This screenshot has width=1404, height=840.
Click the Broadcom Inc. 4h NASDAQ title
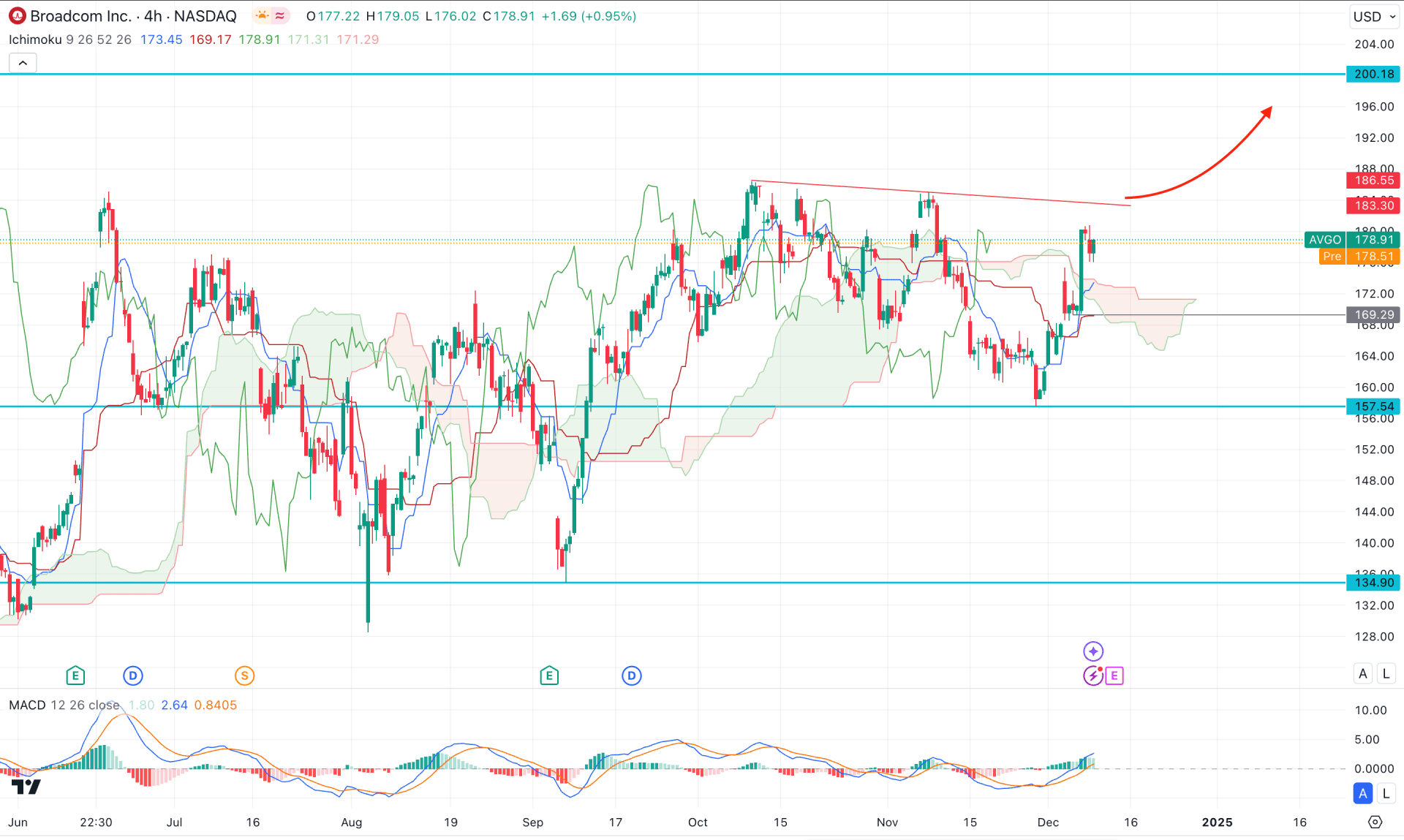(133, 16)
